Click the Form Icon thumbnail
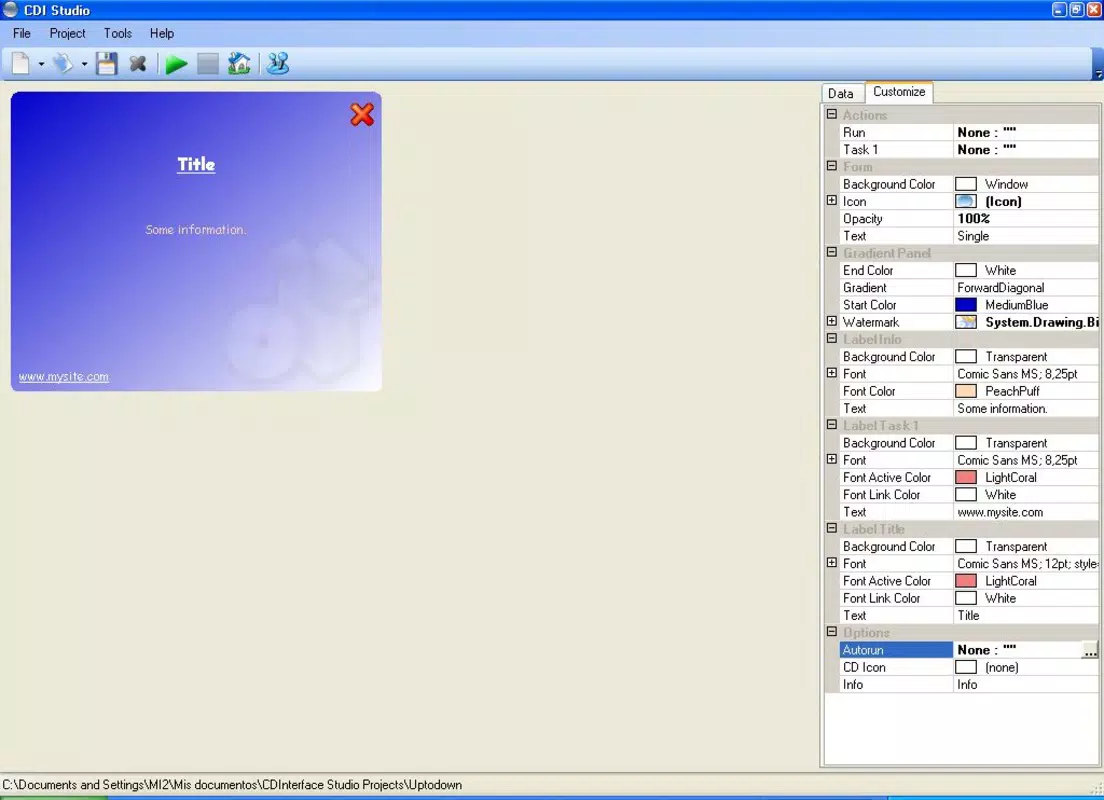 tap(966, 201)
